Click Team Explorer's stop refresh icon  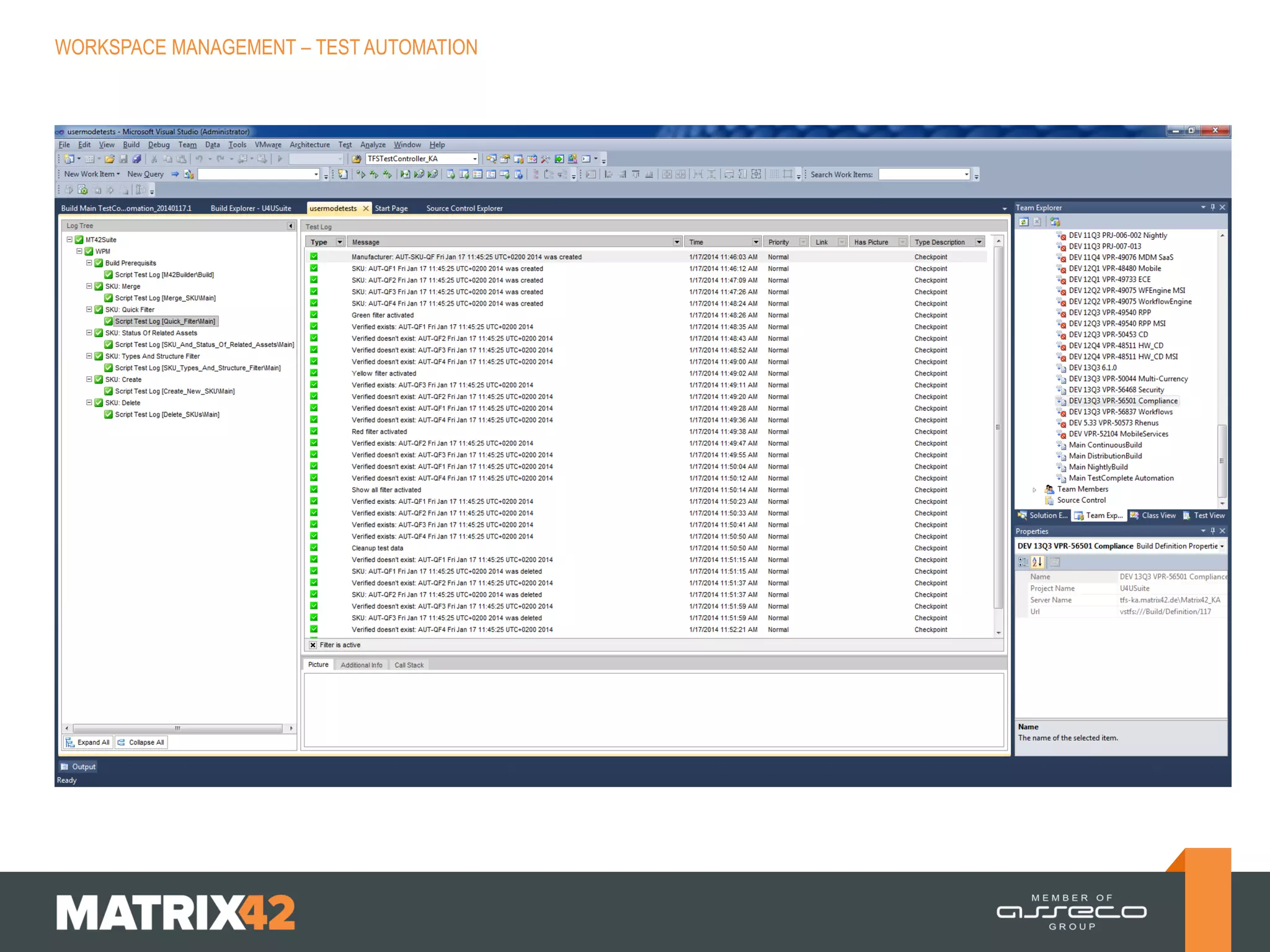pyautogui.click(x=1037, y=222)
